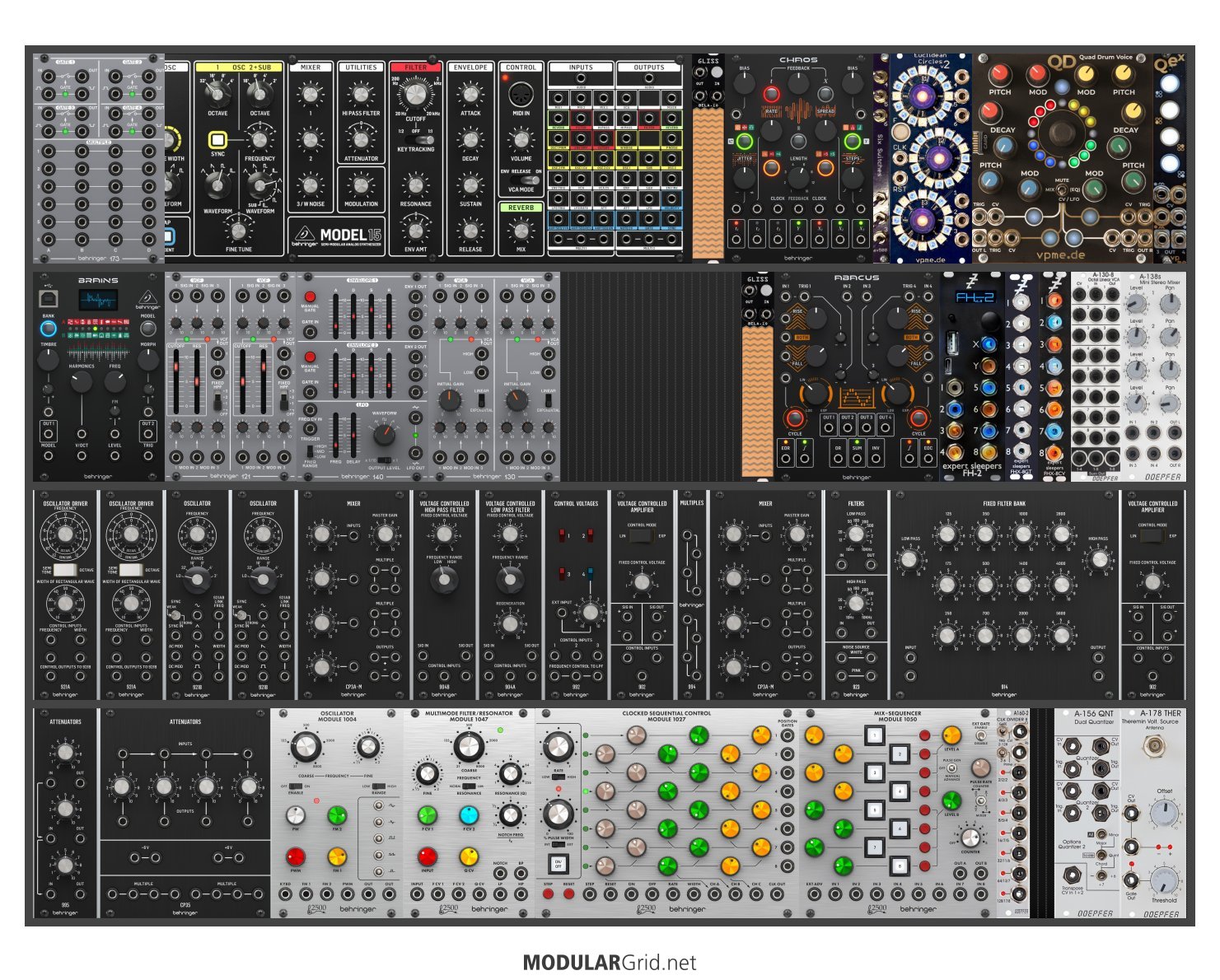Viewport: 1220px width, 980px height.
Task: Click the left CYCLE button on Abacus
Action: pyautogui.click(x=794, y=418)
